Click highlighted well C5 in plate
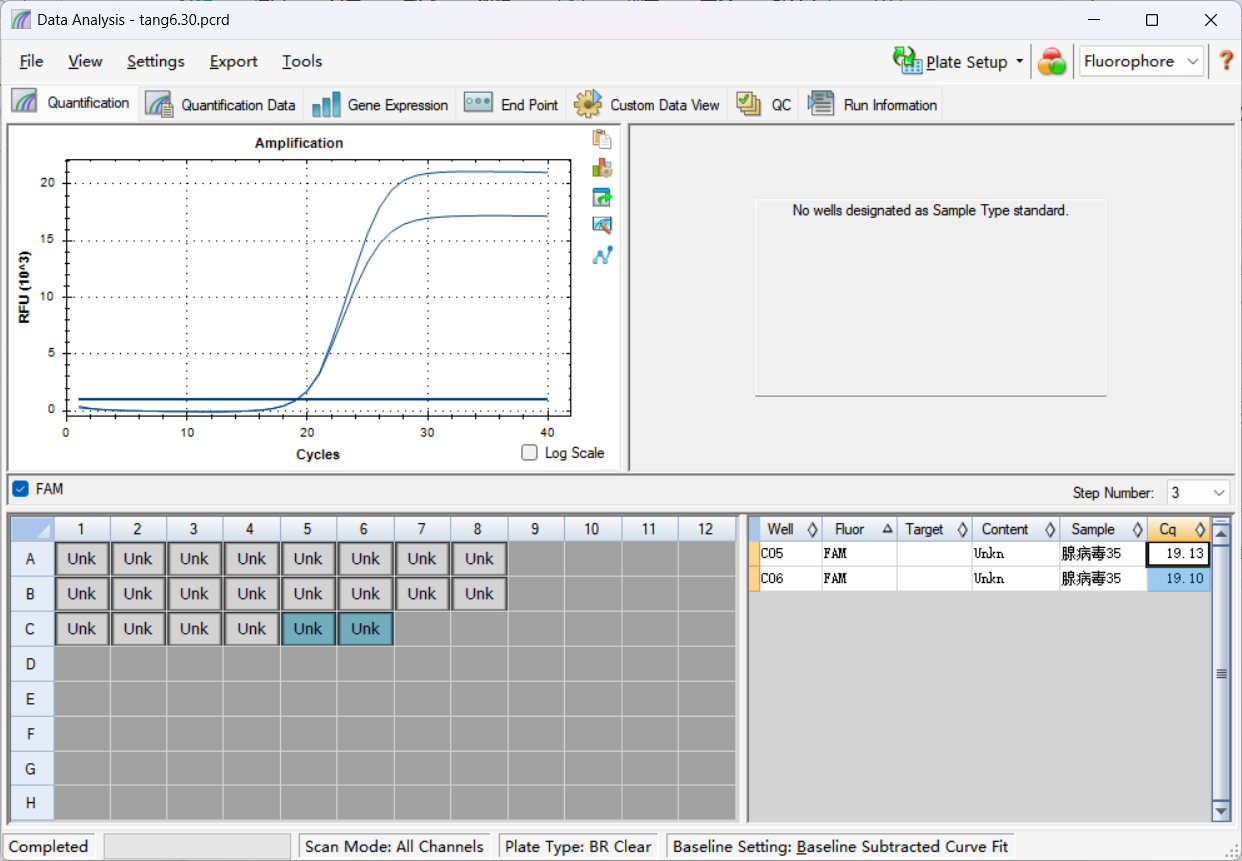 point(308,629)
